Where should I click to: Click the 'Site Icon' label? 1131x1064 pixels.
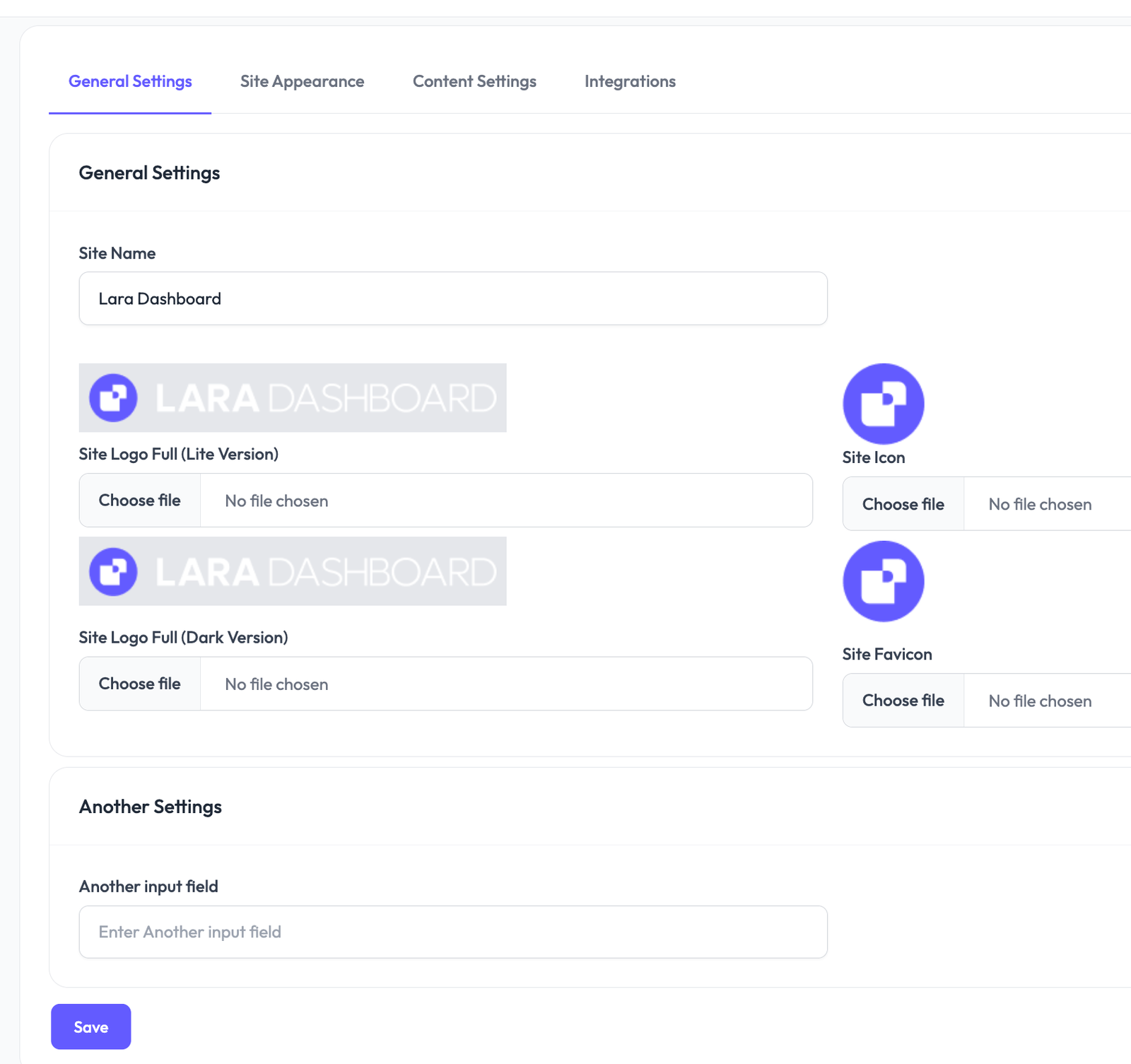coord(874,457)
